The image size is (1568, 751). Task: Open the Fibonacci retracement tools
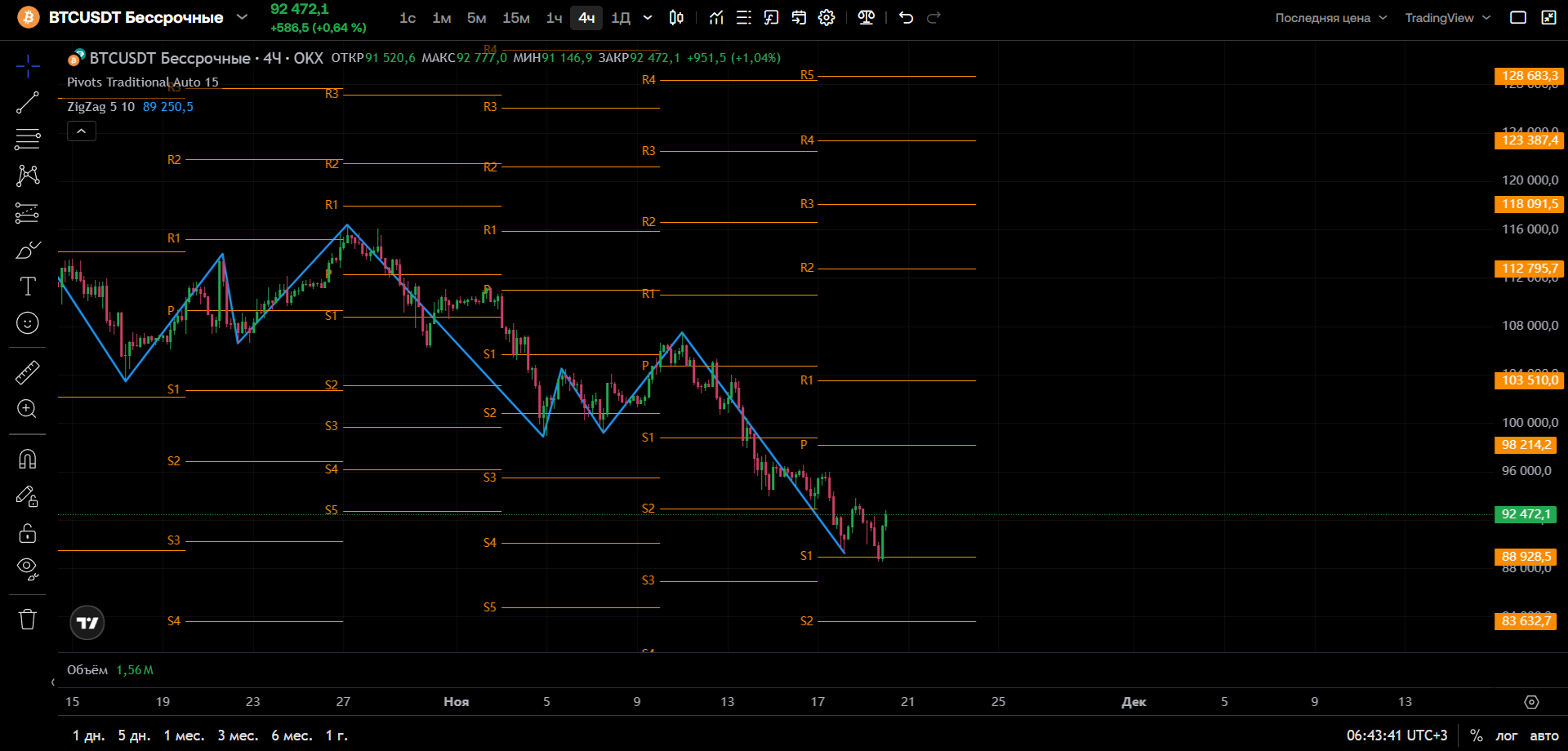[x=28, y=140]
